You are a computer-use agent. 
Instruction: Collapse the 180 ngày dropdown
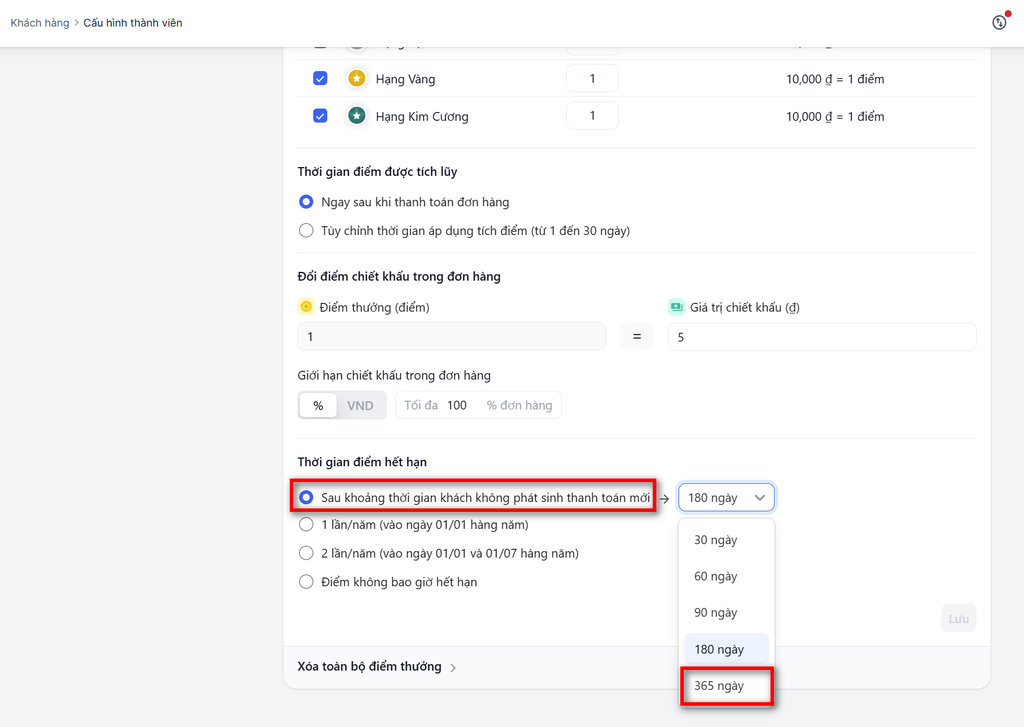pyautogui.click(x=726, y=497)
